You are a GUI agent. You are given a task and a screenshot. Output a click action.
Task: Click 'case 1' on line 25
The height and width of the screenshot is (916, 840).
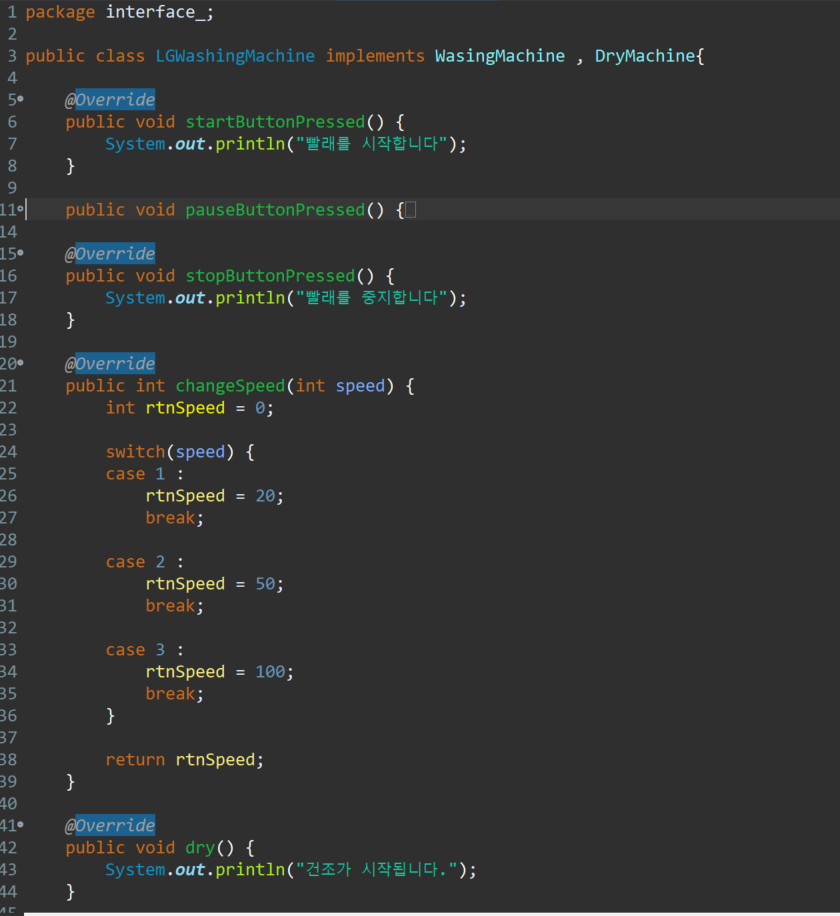tap(135, 474)
